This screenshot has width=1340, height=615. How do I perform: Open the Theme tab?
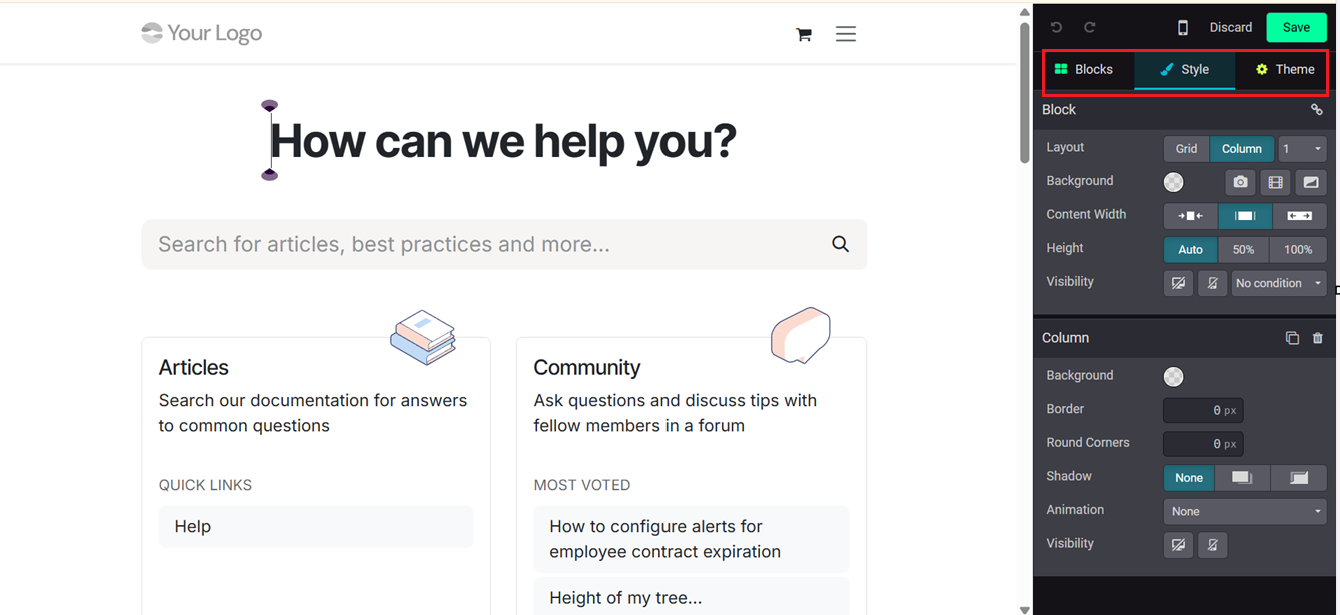pos(1285,70)
